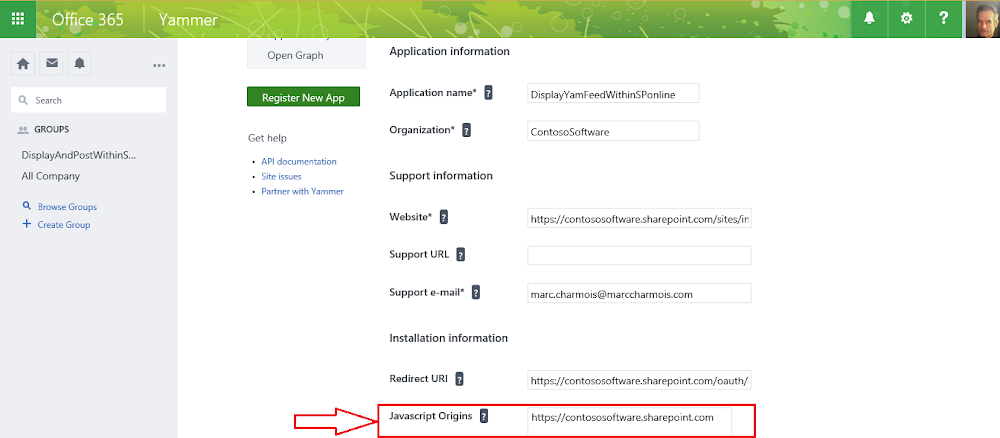Click the Redirect URI field
This screenshot has height=438, width=1000.
click(x=639, y=380)
